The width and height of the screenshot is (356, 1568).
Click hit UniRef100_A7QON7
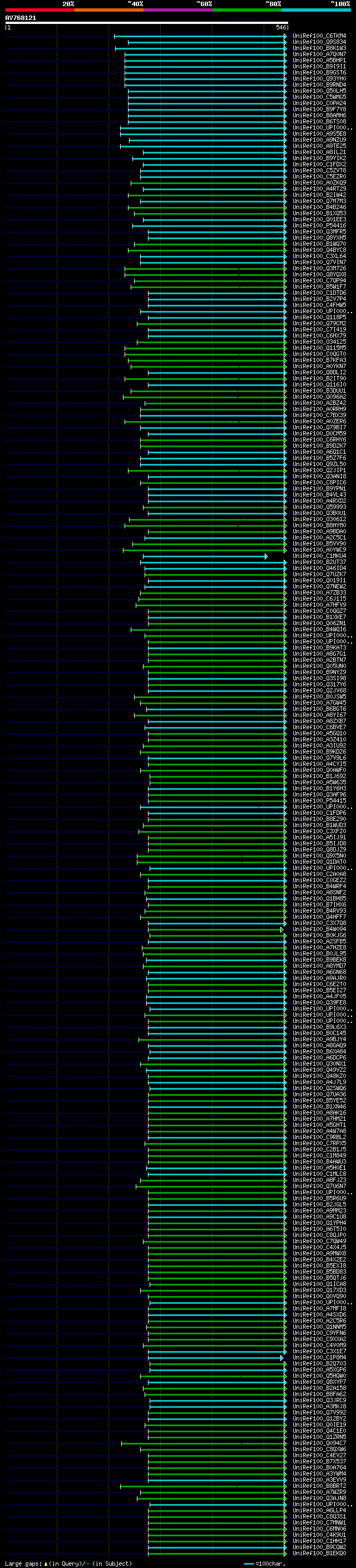click(x=319, y=54)
